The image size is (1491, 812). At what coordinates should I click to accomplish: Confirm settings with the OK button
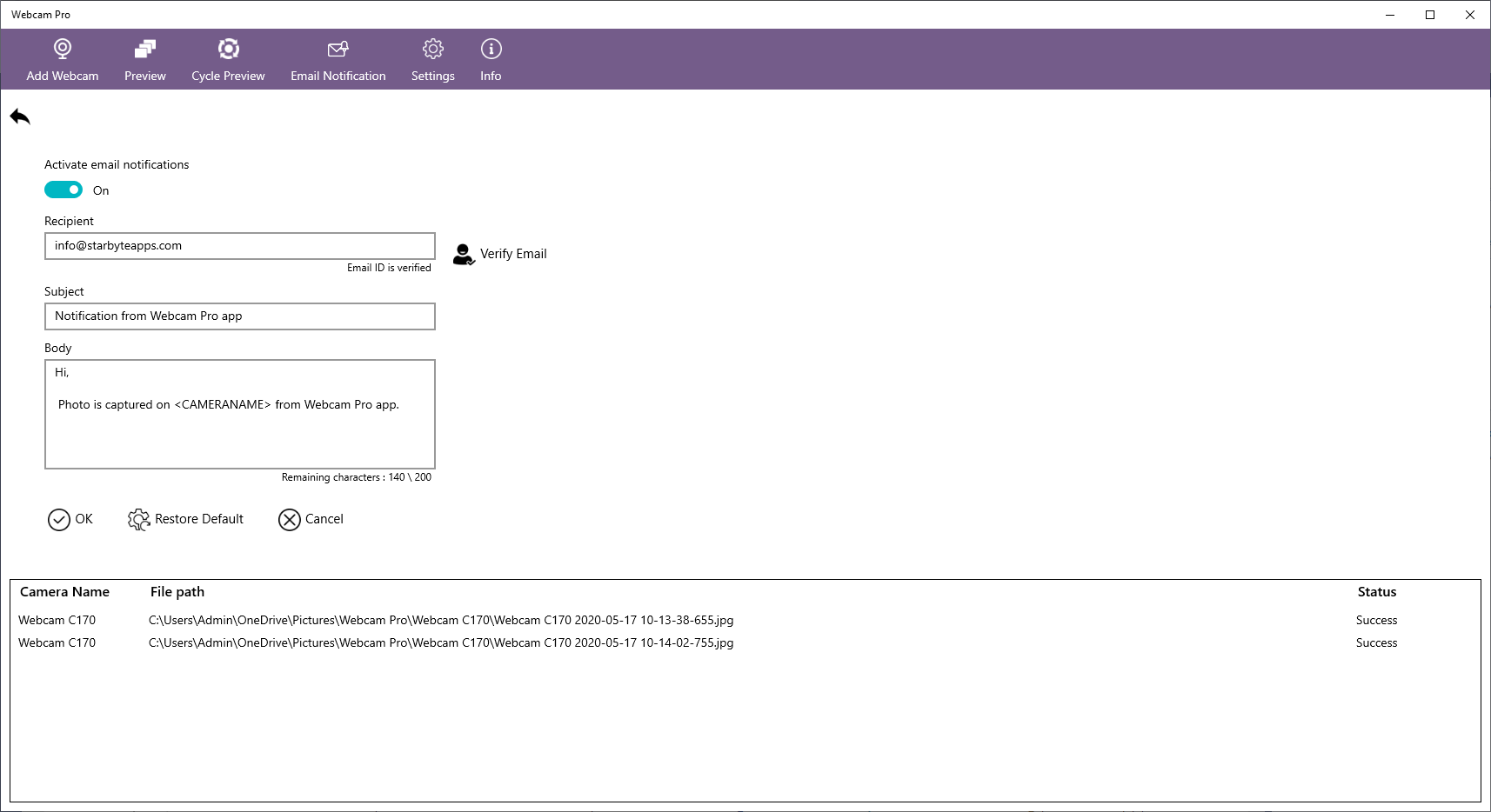pyautogui.click(x=70, y=519)
